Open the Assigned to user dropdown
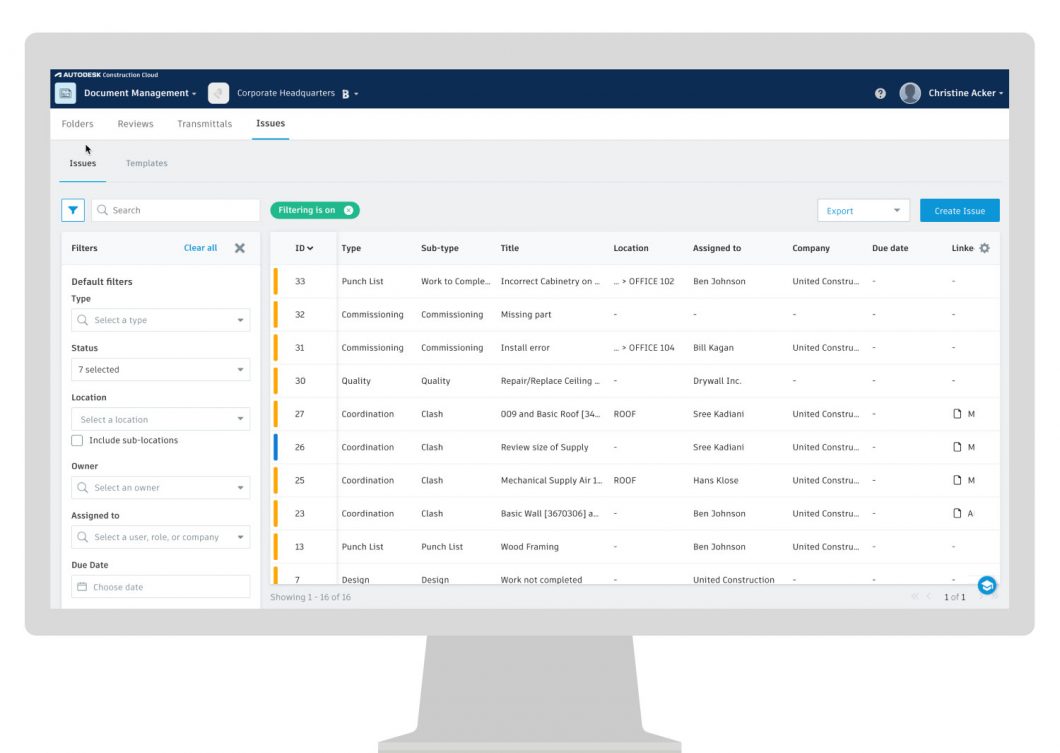The image size is (1060, 753). [x=160, y=537]
